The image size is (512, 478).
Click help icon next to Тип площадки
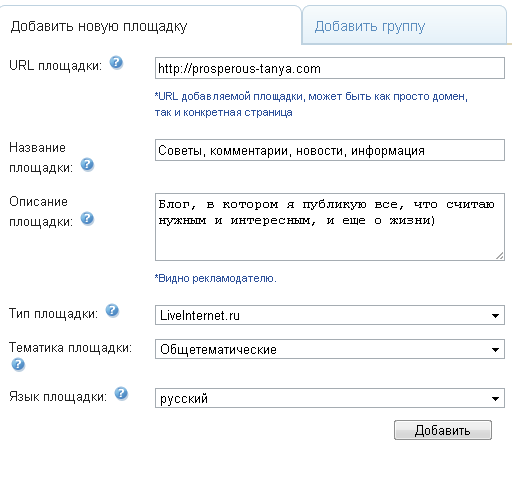tap(112, 310)
